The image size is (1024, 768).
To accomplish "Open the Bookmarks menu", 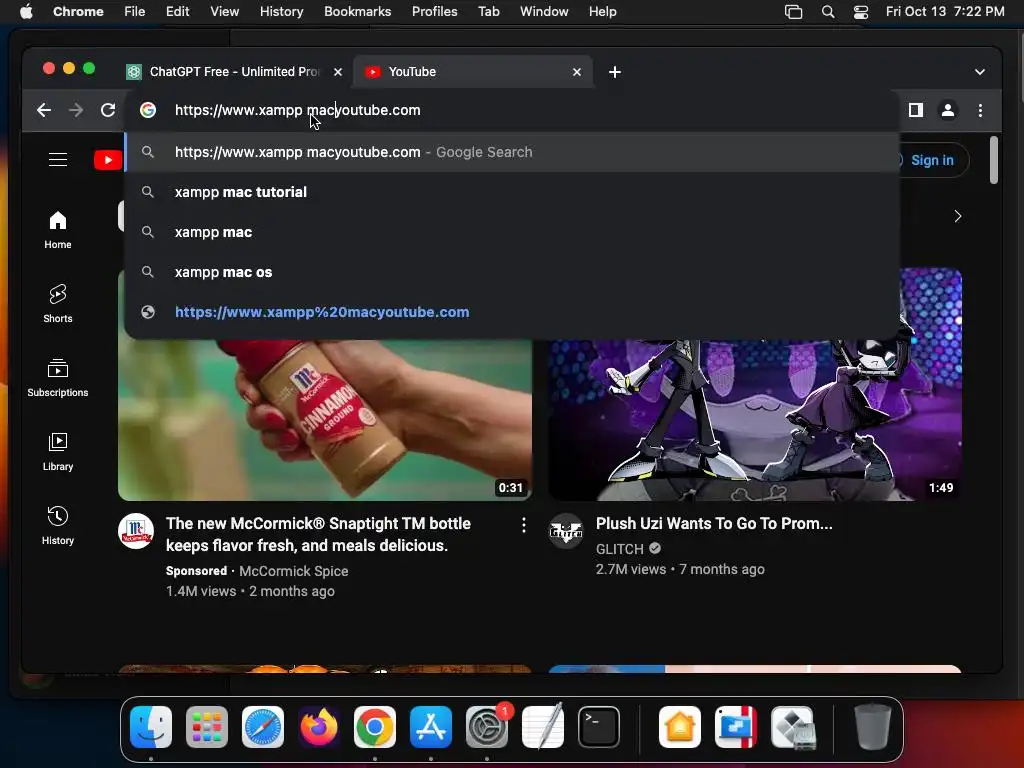I will click(x=357, y=12).
